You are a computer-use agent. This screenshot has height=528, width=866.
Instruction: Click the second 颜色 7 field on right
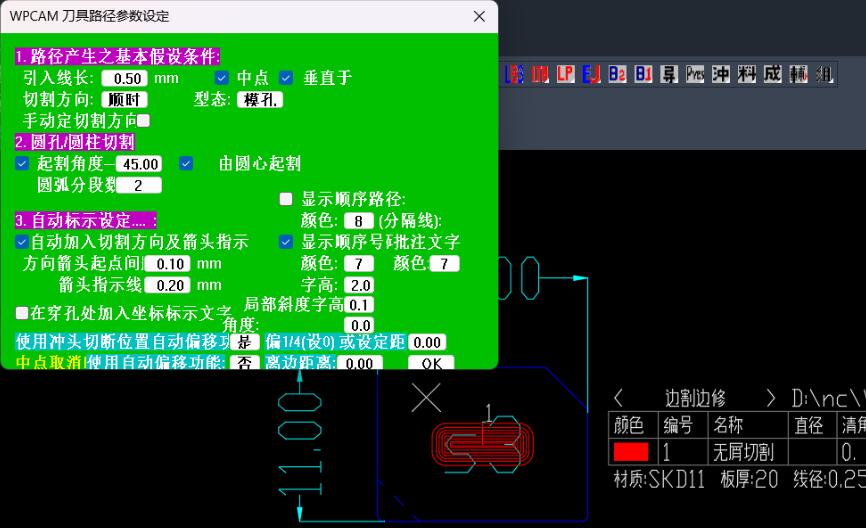point(444,263)
